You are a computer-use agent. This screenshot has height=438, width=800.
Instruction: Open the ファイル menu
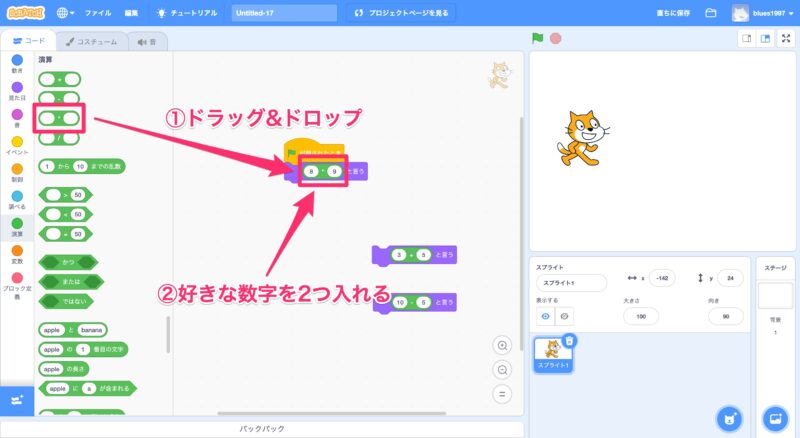coord(98,13)
